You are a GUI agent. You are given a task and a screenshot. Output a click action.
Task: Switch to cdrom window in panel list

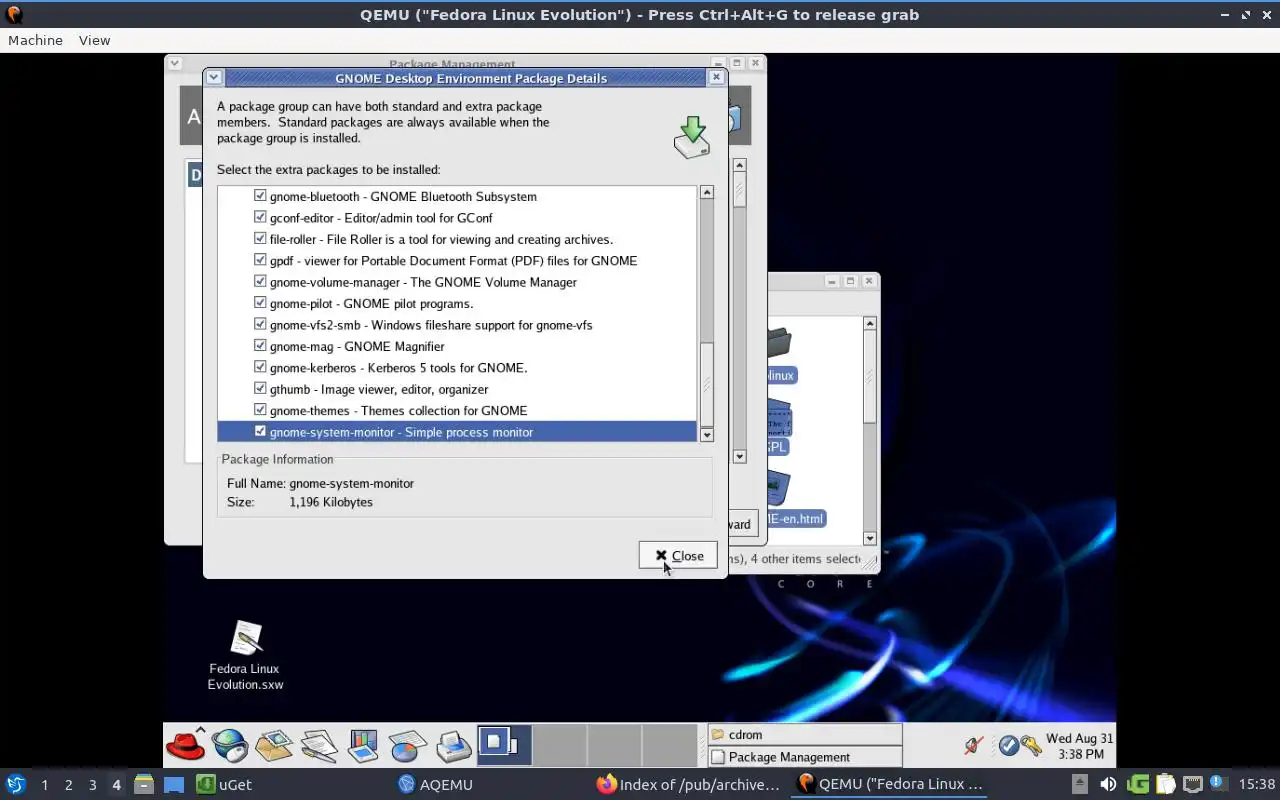[x=805, y=734]
